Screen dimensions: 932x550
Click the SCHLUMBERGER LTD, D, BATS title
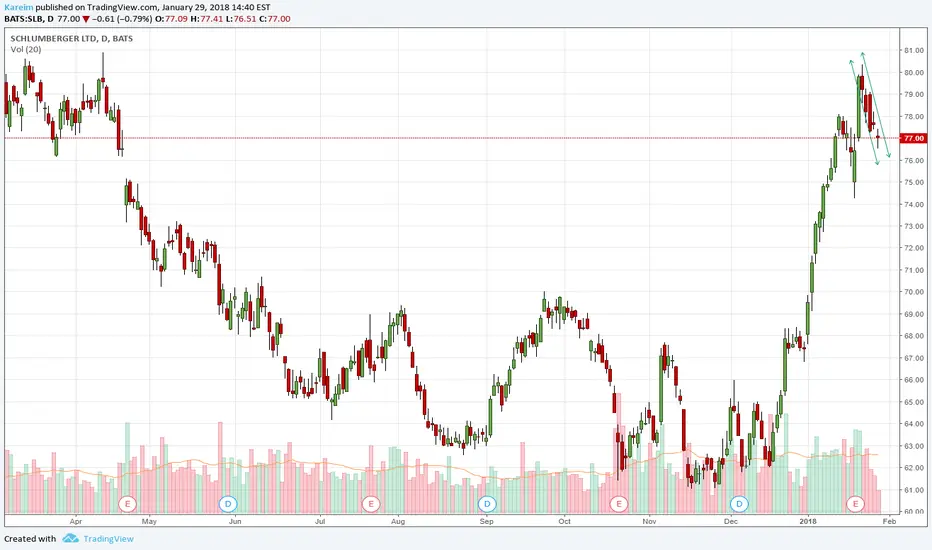pyautogui.click(x=71, y=38)
